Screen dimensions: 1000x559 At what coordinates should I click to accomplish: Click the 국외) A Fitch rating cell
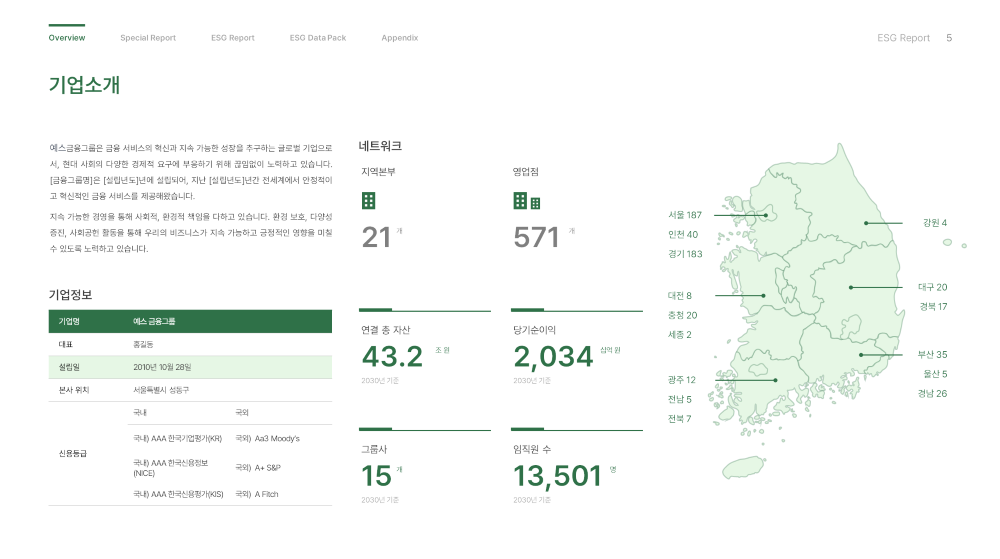point(256,494)
